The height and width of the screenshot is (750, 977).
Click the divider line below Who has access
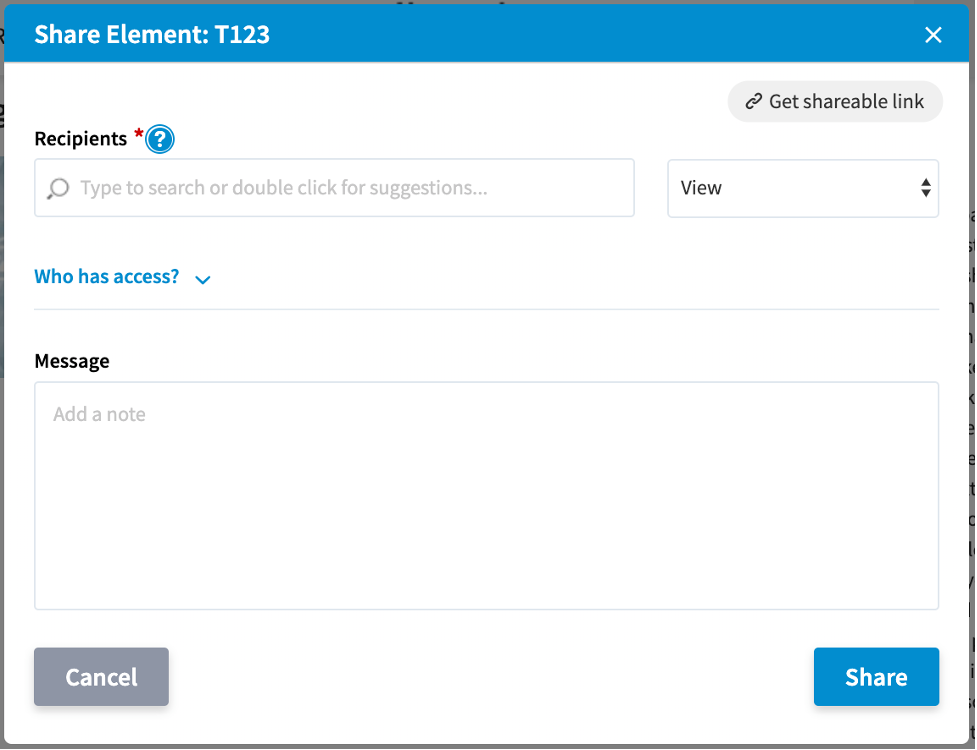pyautogui.click(x=486, y=309)
